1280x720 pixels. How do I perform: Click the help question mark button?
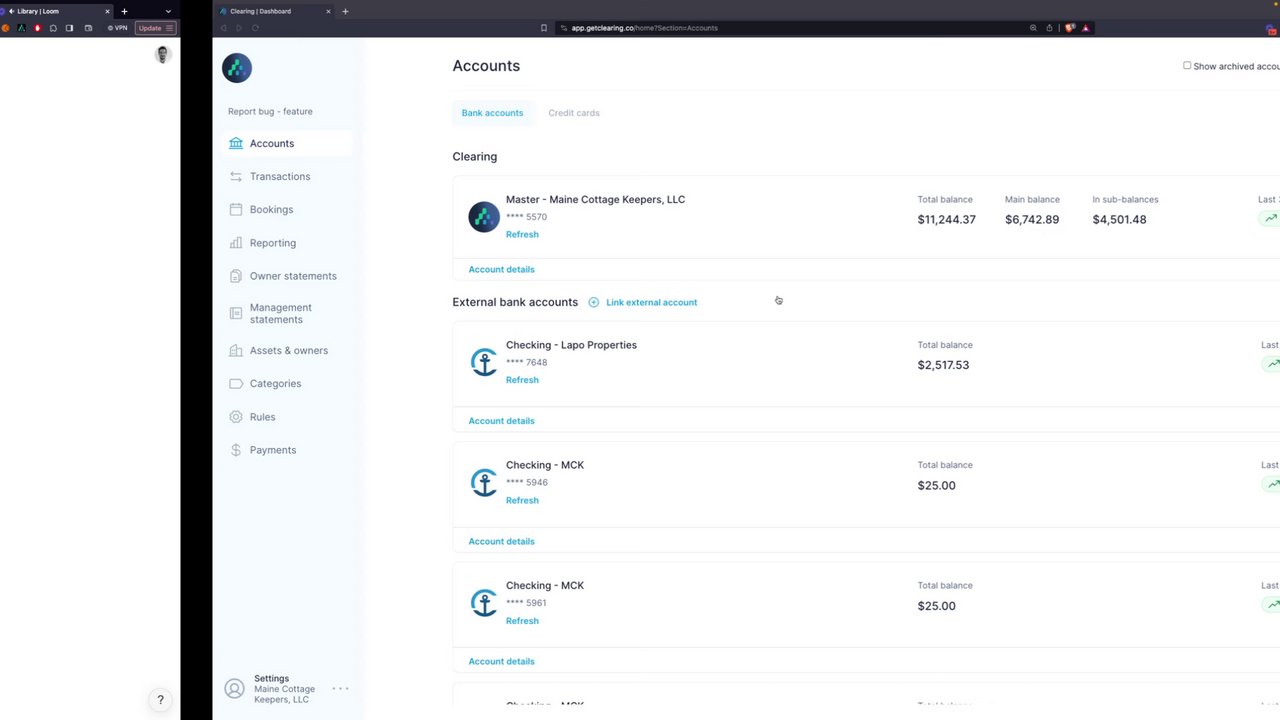click(160, 700)
